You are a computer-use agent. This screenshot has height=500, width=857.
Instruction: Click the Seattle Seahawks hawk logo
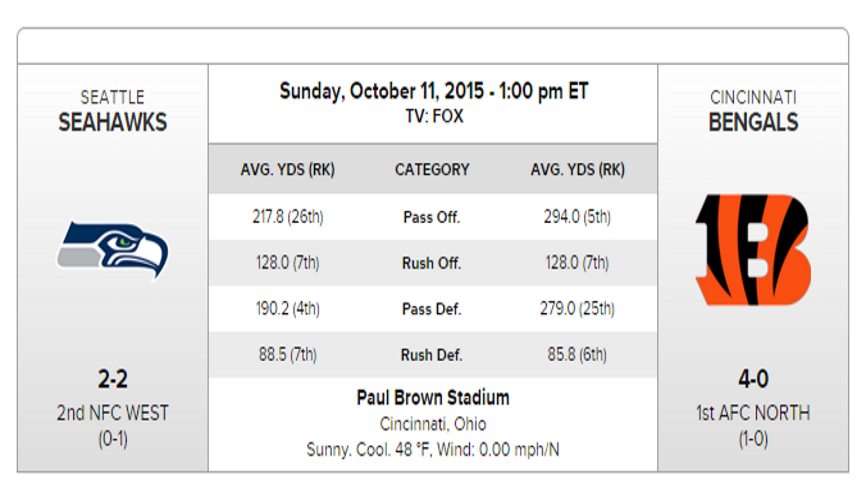click(x=112, y=249)
